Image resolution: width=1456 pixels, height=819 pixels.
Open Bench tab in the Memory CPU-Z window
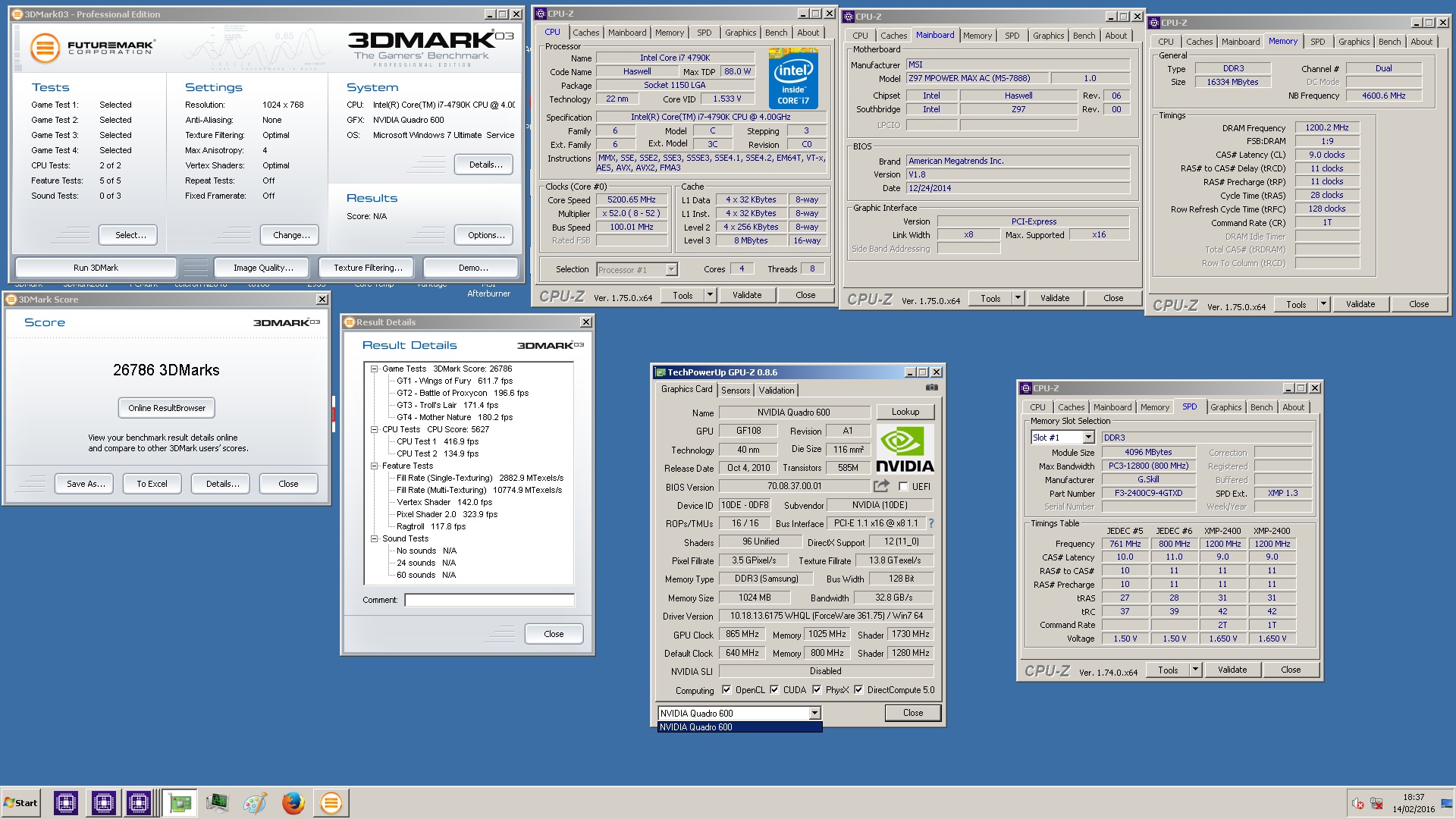(x=1389, y=42)
